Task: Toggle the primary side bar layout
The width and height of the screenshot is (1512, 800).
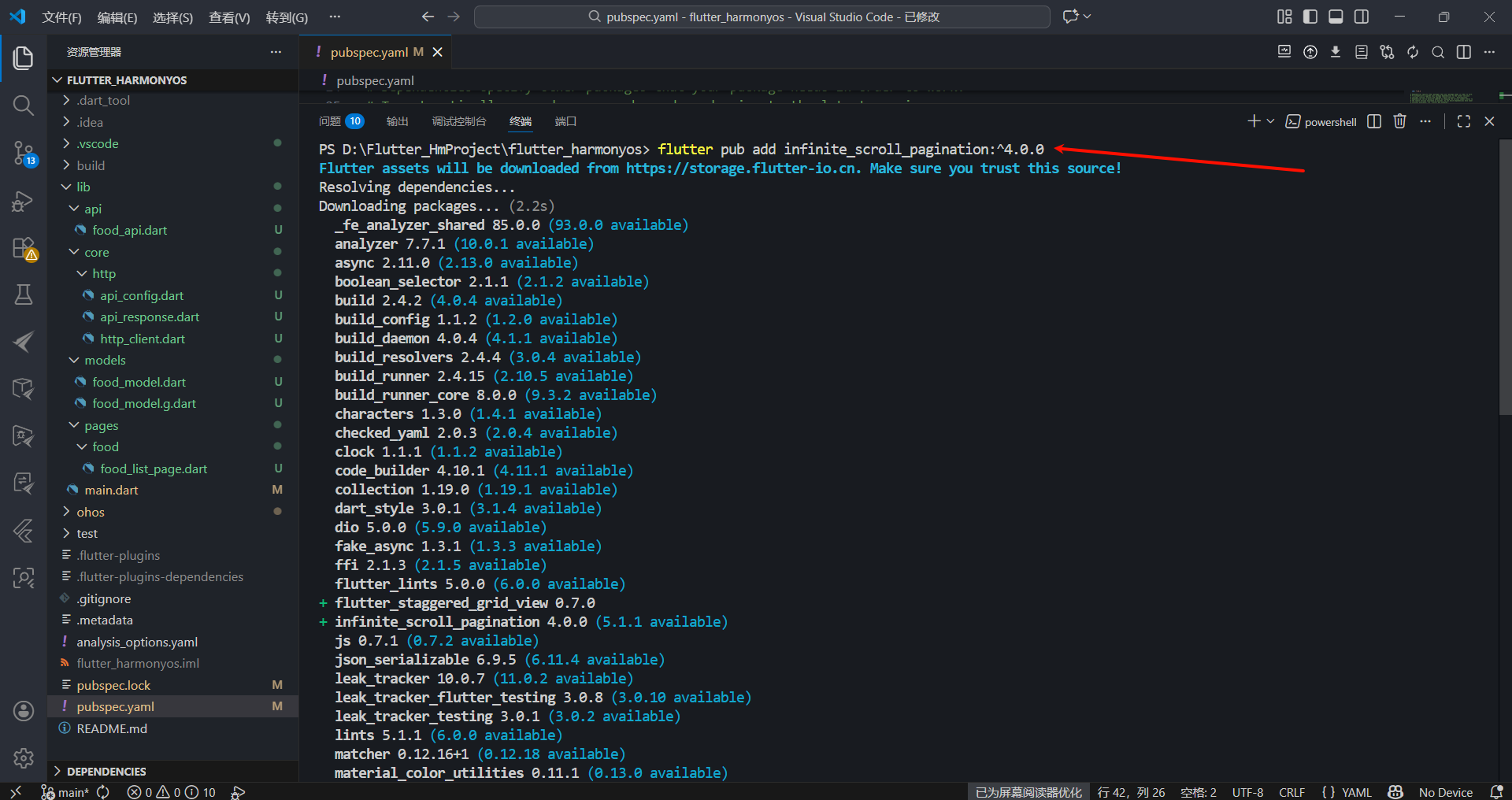Action: pyautogui.click(x=1310, y=17)
